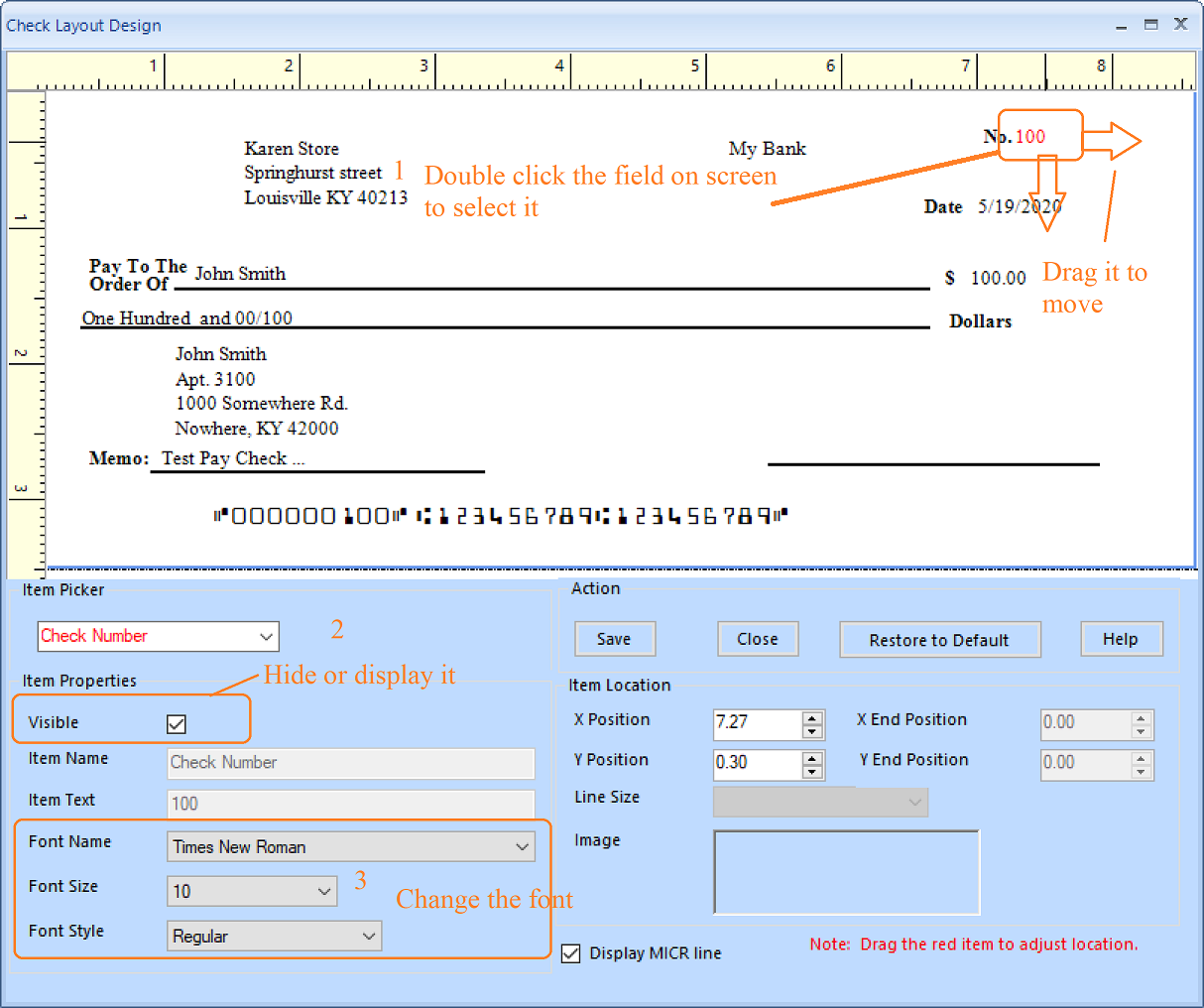
Task: Open the Font Size dropdown
Action: click(x=323, y=892)
